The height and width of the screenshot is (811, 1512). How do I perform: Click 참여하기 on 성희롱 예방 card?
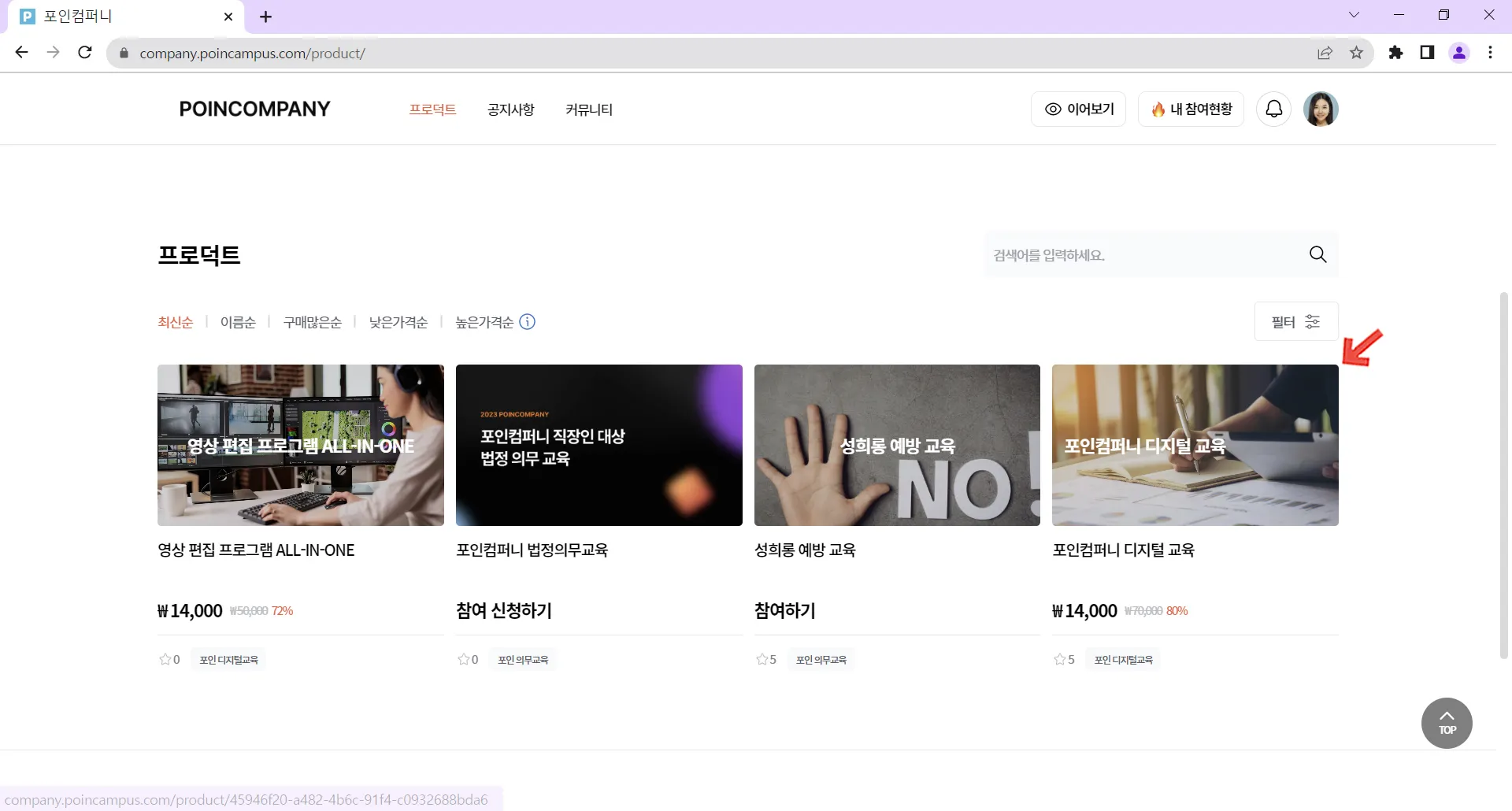point(785,610)
